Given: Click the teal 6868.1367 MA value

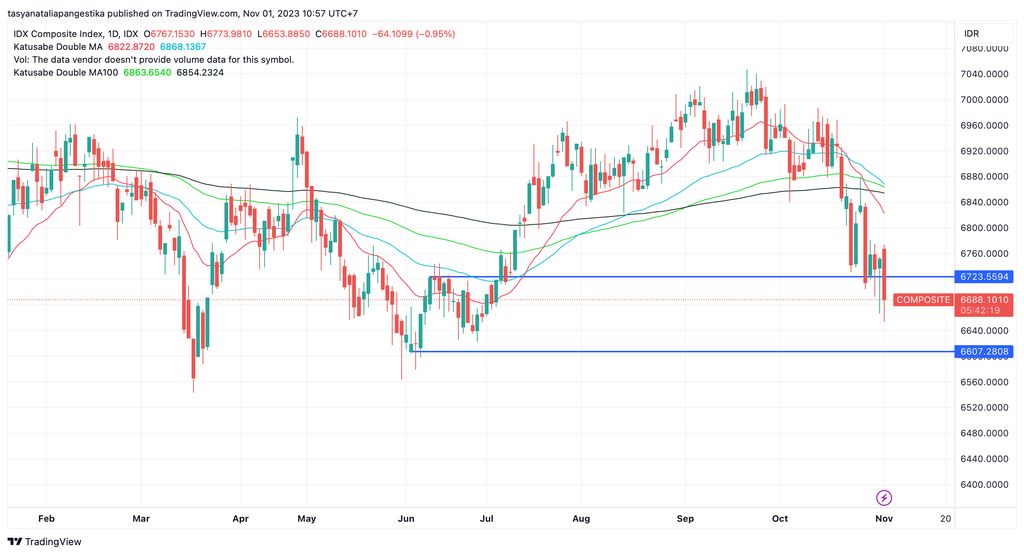Looking at the screenshot, I should [183, 47].
